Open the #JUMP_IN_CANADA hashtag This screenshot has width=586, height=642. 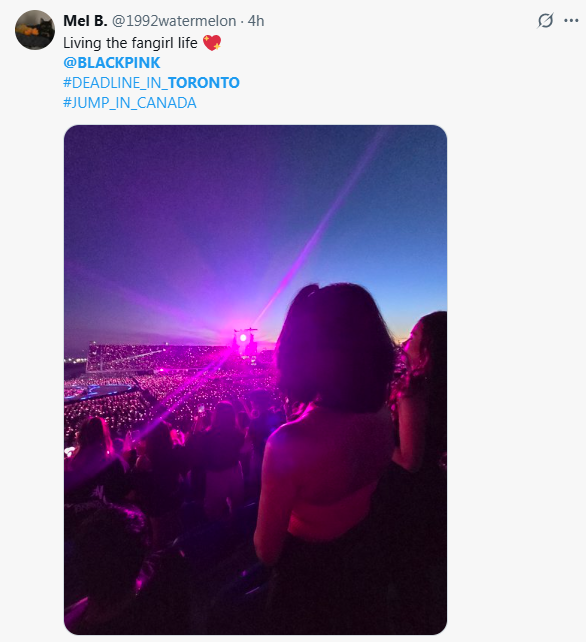coord(130,103)
